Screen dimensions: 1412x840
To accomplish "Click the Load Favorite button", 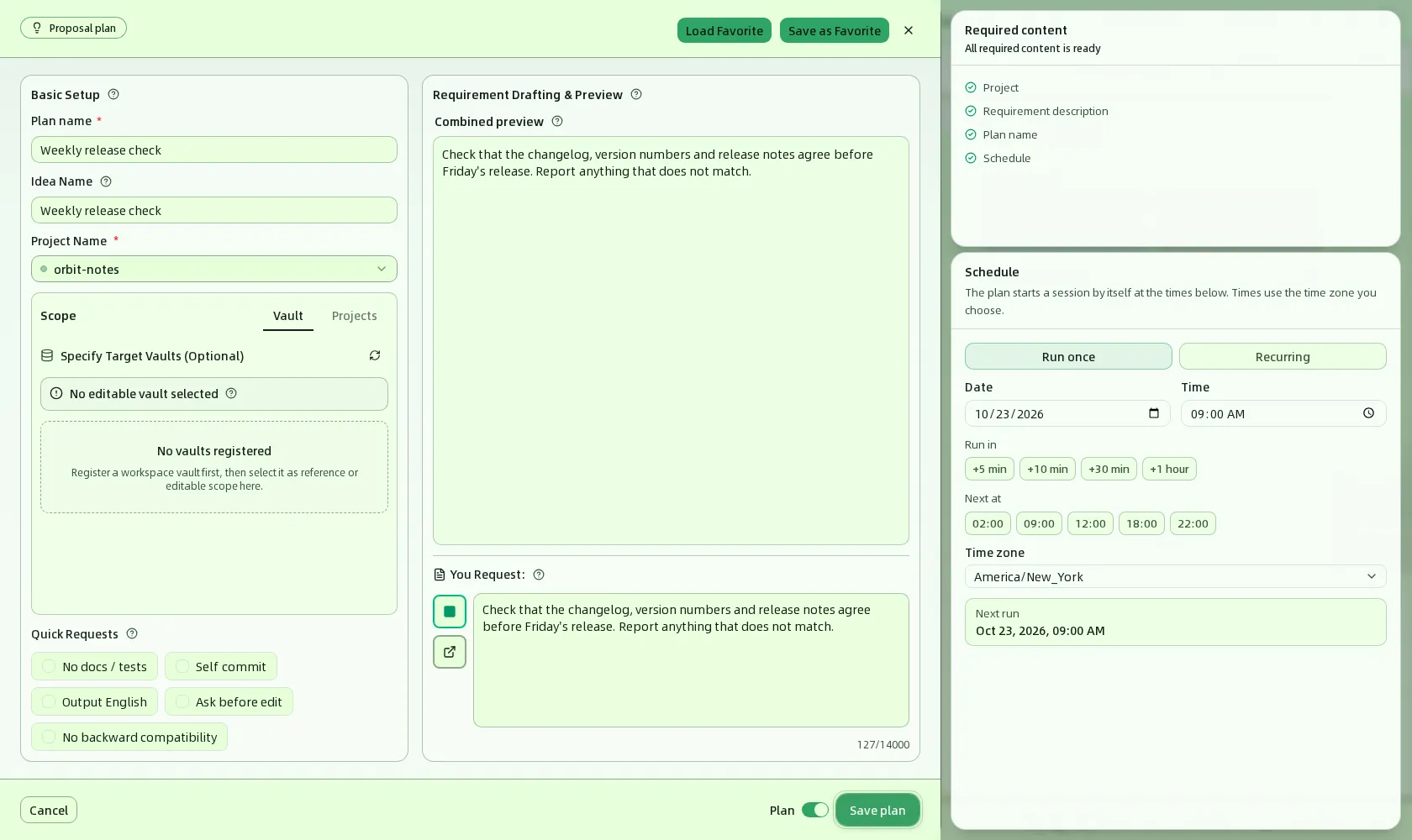I will pos(724,30).
